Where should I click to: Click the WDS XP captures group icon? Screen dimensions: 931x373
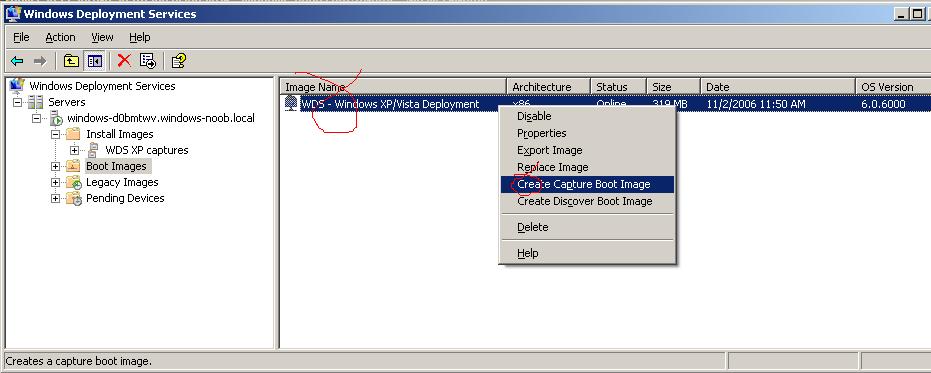pyautogui.click(x=93, y=150)
